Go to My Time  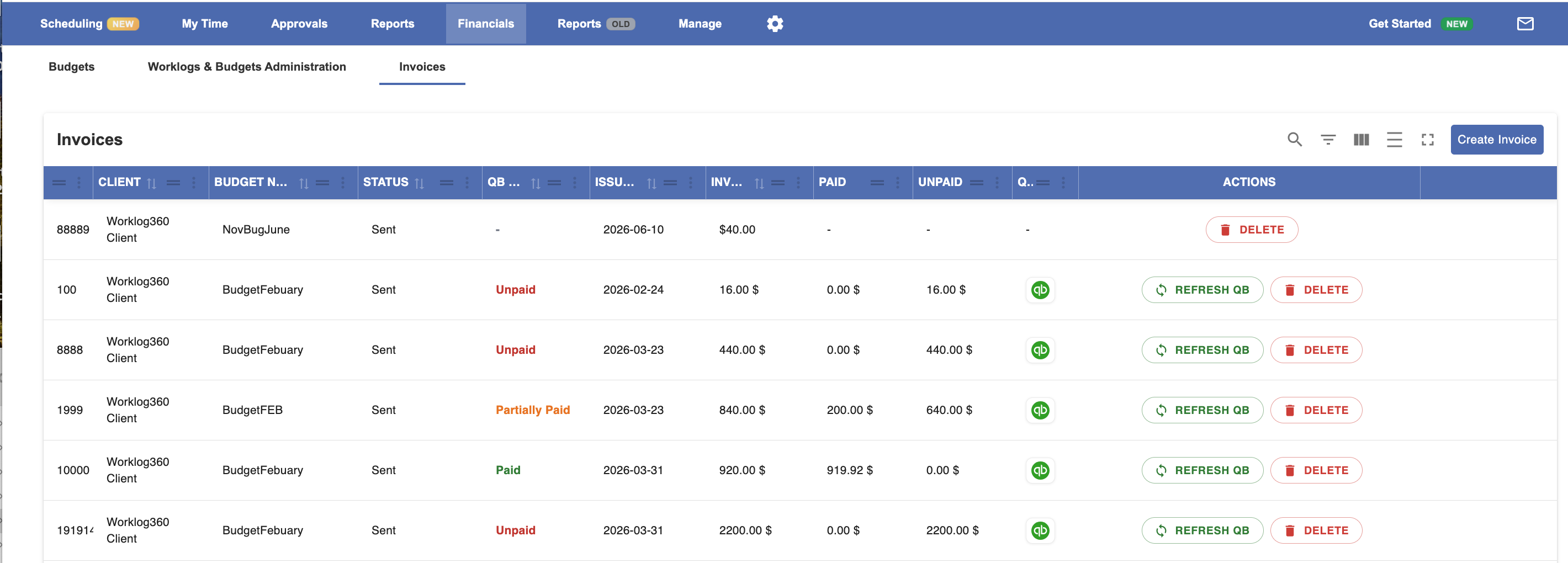(x=204, y=24)
